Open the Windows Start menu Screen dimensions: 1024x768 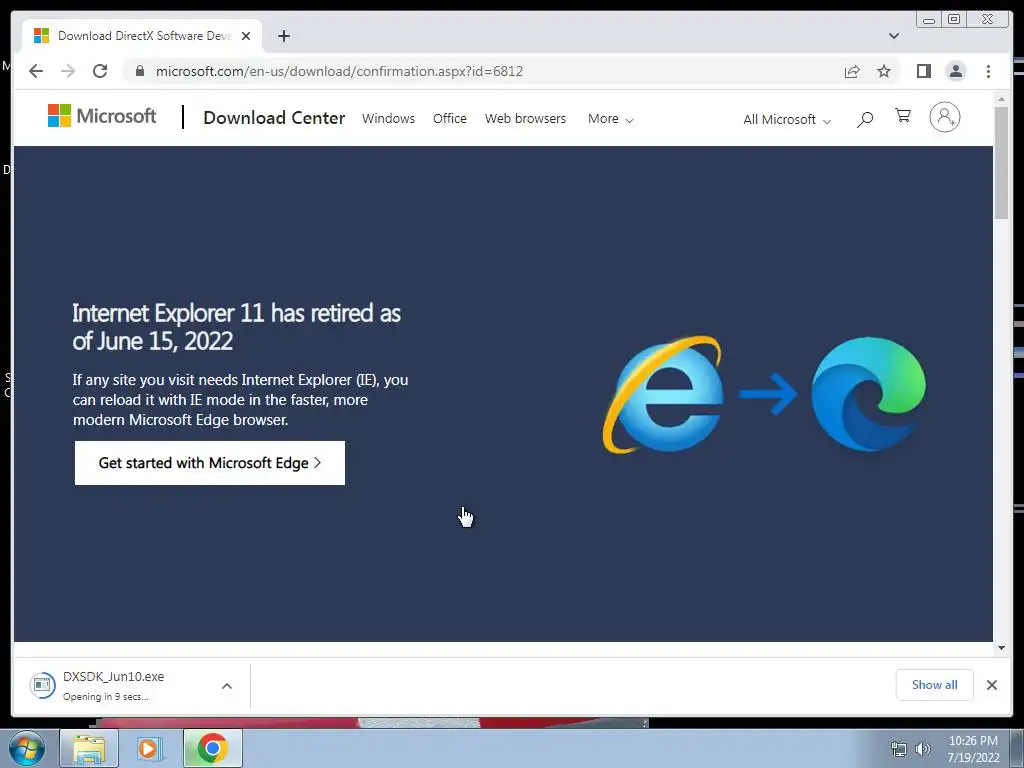click(x=26, y=748)
